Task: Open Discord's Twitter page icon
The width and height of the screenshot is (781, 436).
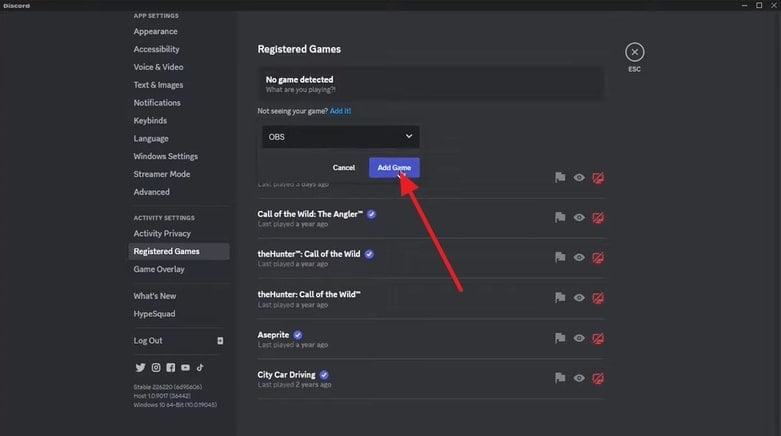Action: (140, 367)
